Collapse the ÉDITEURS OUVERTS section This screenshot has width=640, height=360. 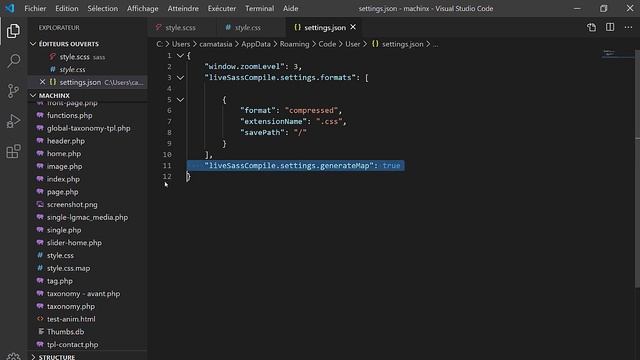point(69,44)
